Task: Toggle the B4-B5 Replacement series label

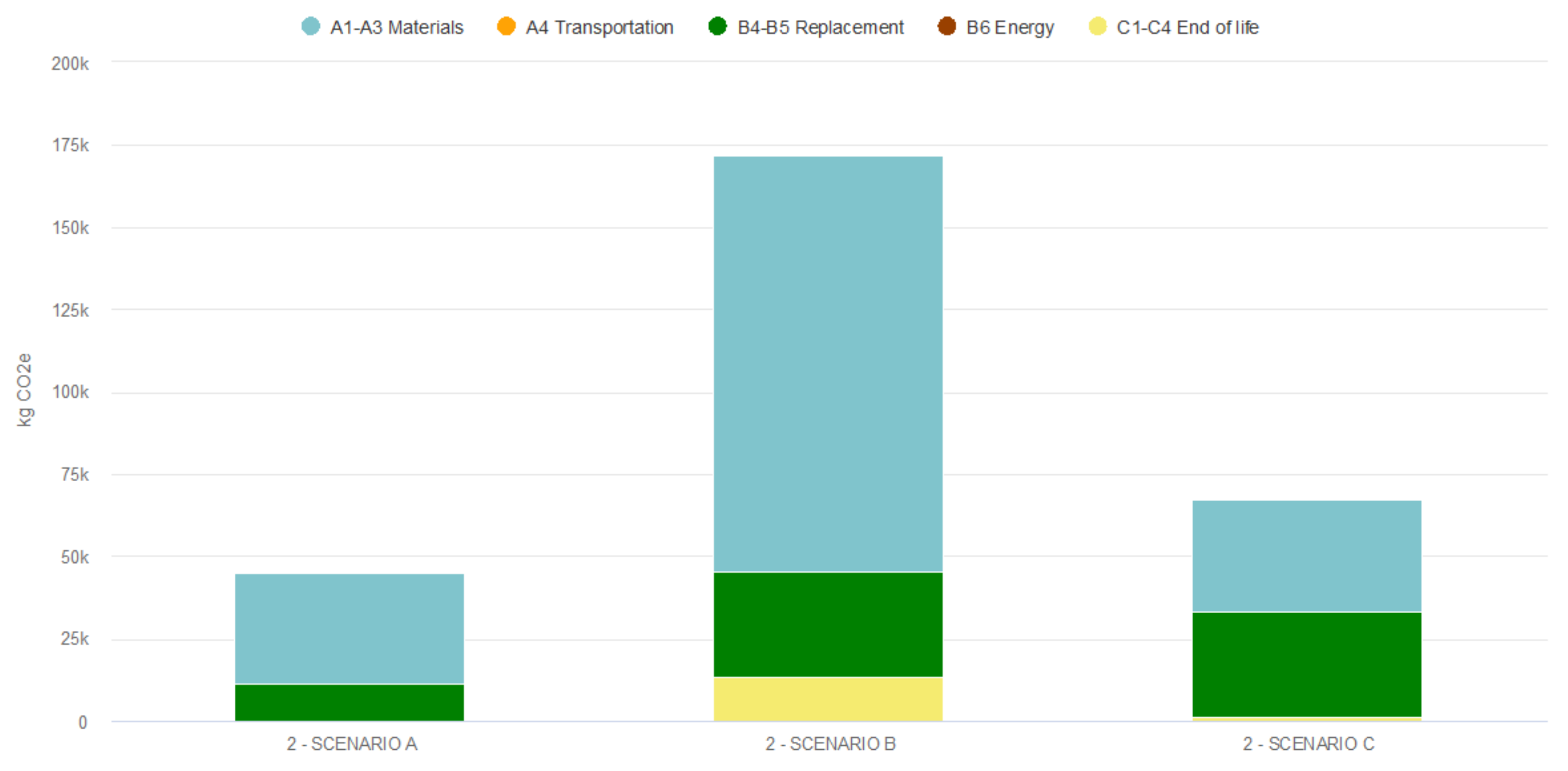Action: 820,27
